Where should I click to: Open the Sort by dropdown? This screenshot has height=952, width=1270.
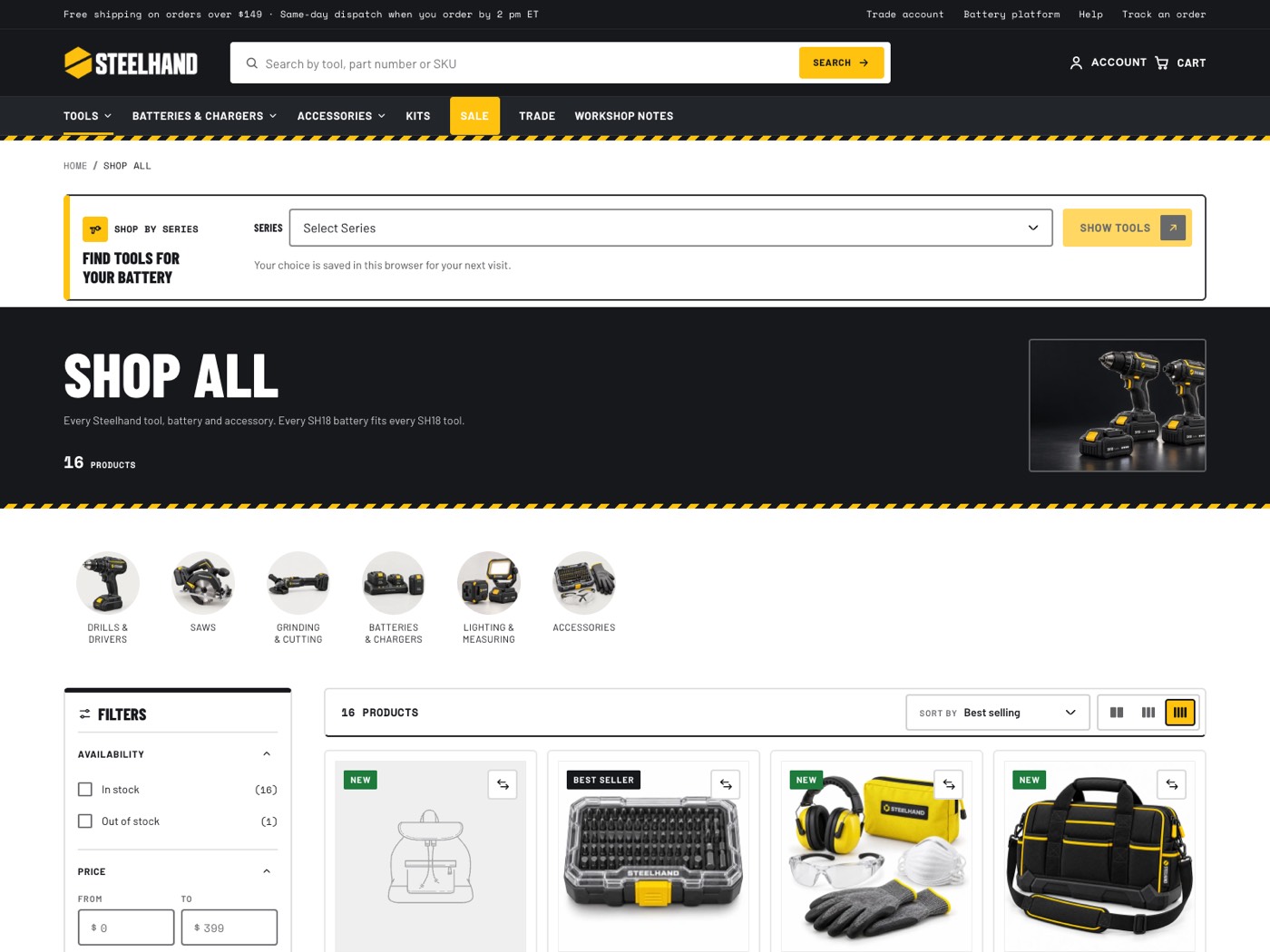[x=997, y=713]
